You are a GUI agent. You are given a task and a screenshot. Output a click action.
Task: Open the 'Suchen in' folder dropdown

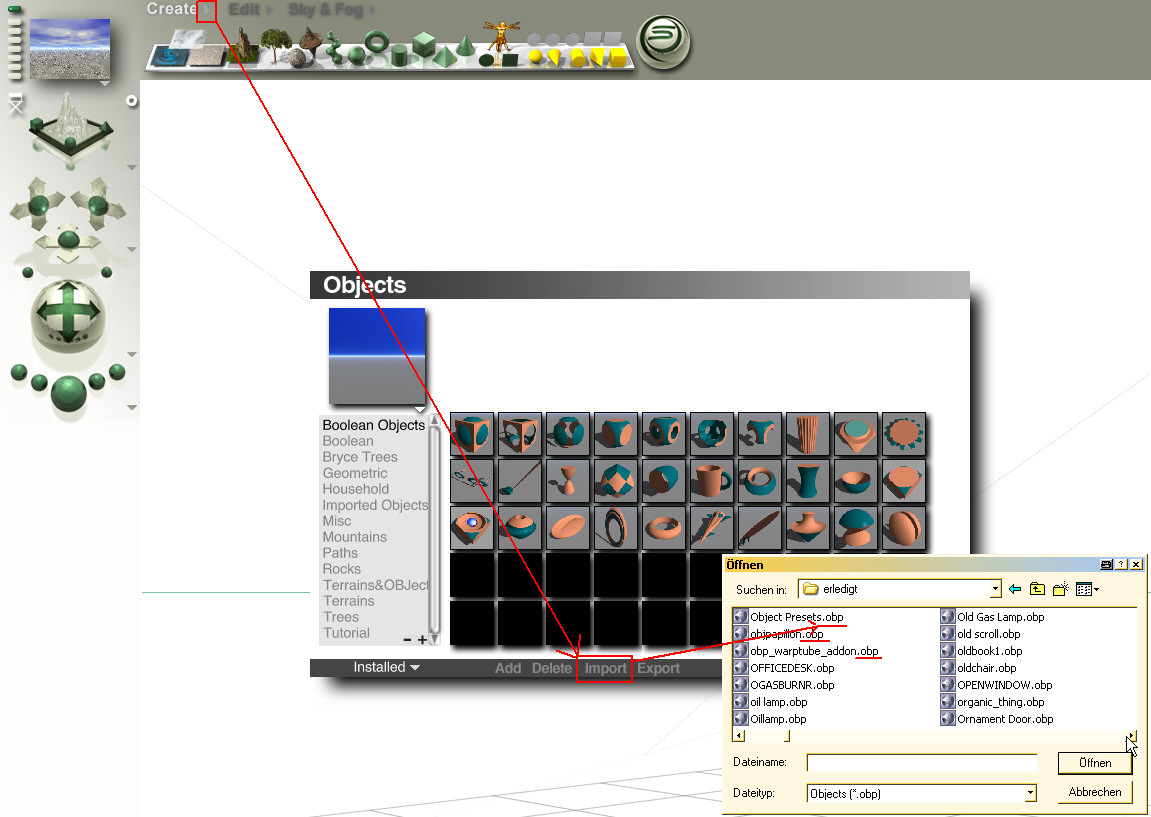995,589
